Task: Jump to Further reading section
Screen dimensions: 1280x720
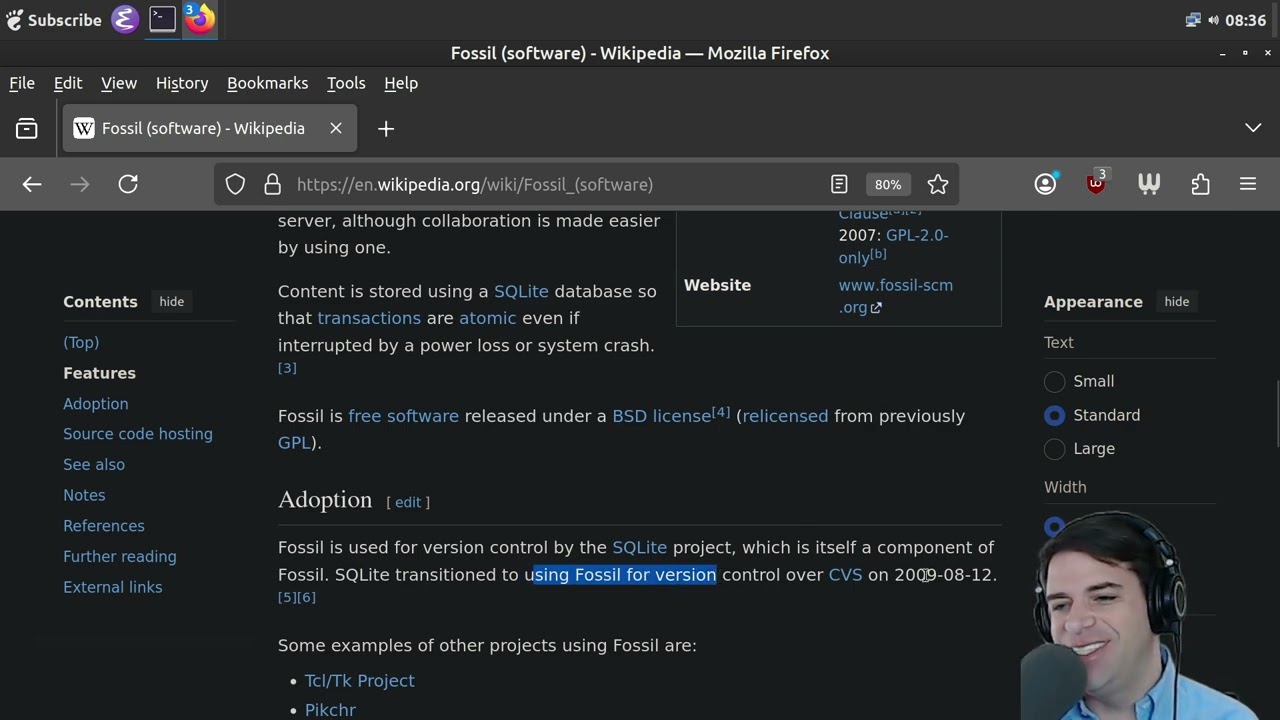Action: pyautogui.click(x=120, y=557)
